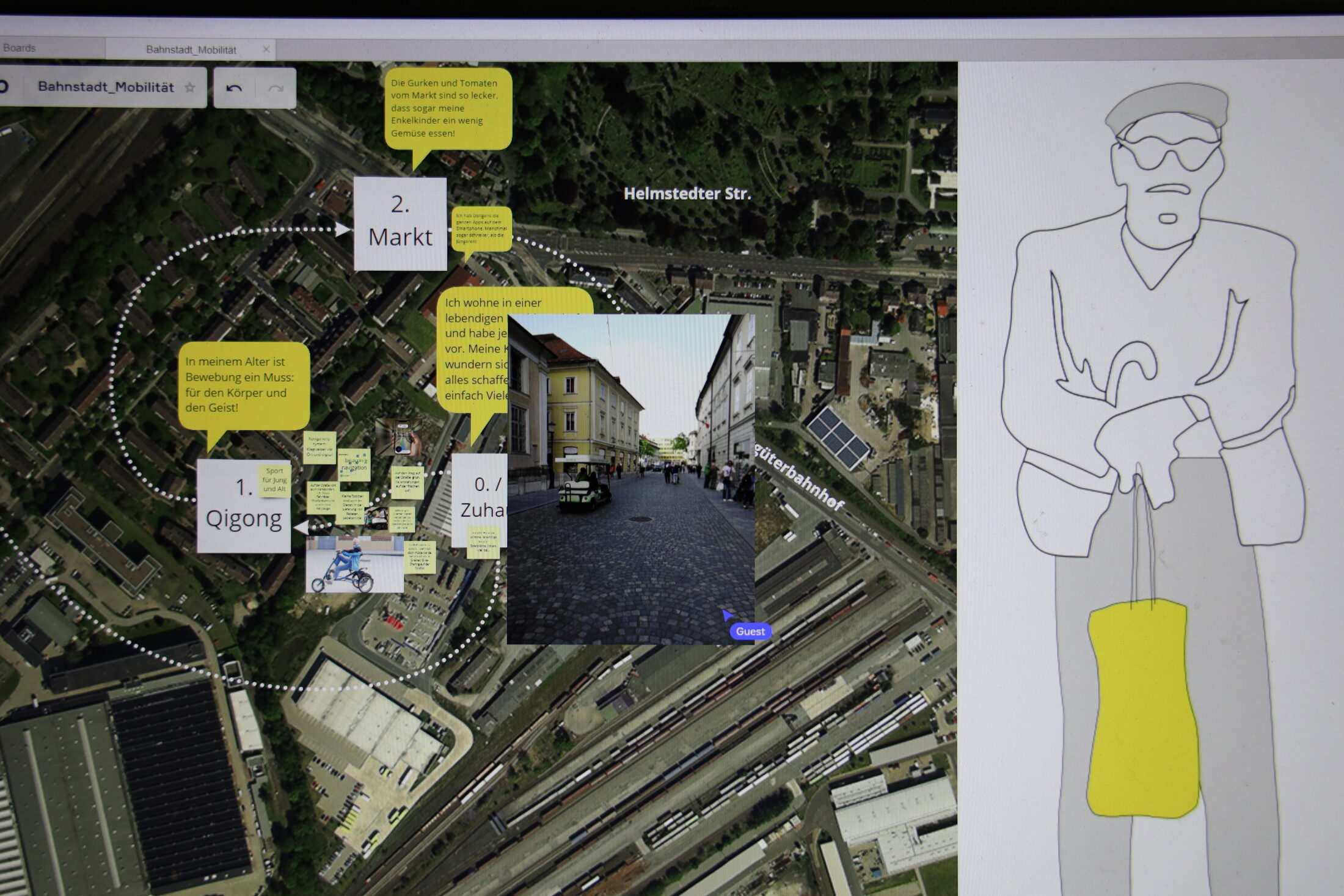Image resolution: width=1344 pixels, height=896 pixels.
Task: Click the Bahnstadt_Mobilität board title
Action: tap(106, 87)
